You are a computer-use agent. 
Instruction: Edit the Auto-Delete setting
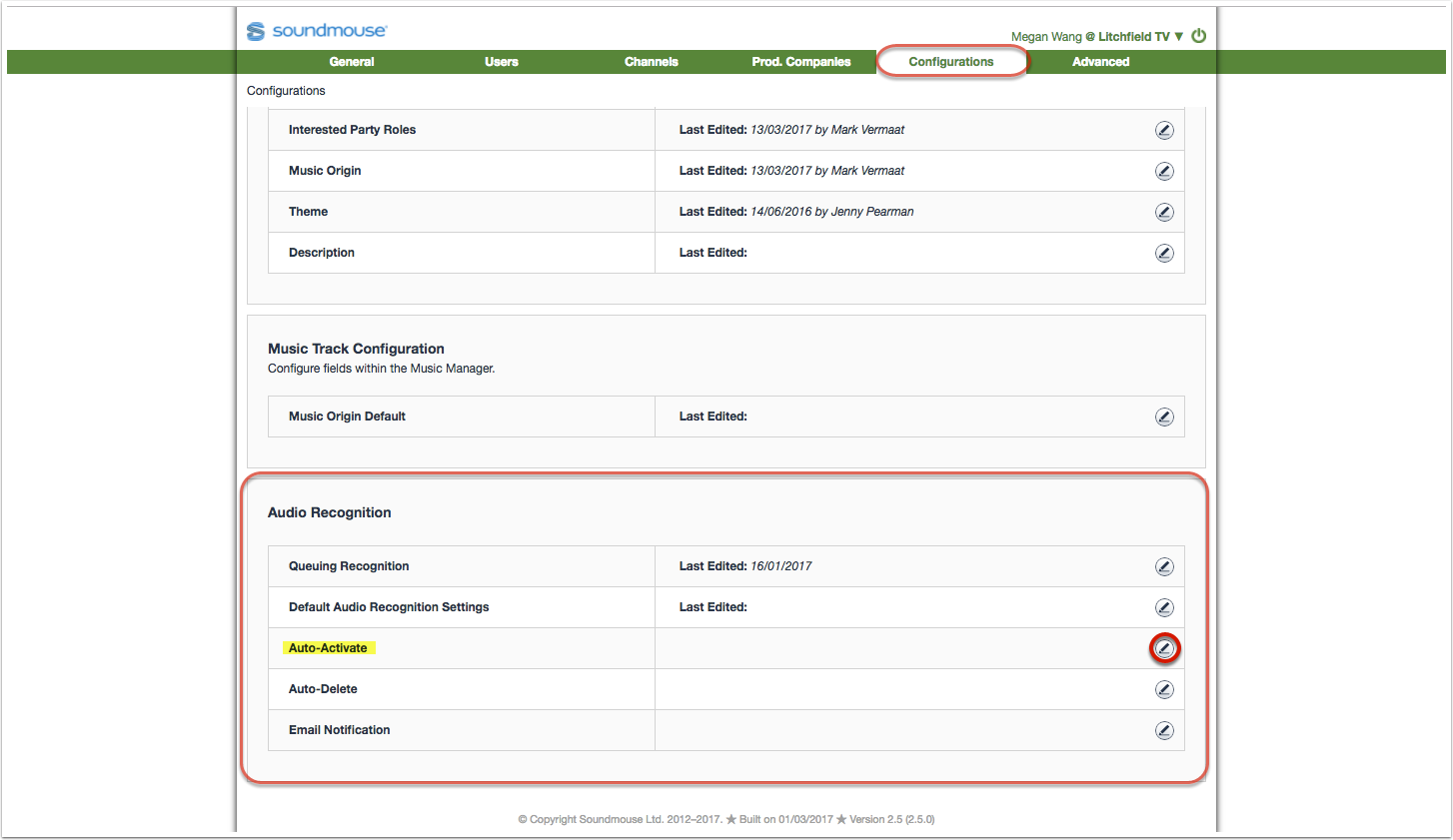[1164, 689]
